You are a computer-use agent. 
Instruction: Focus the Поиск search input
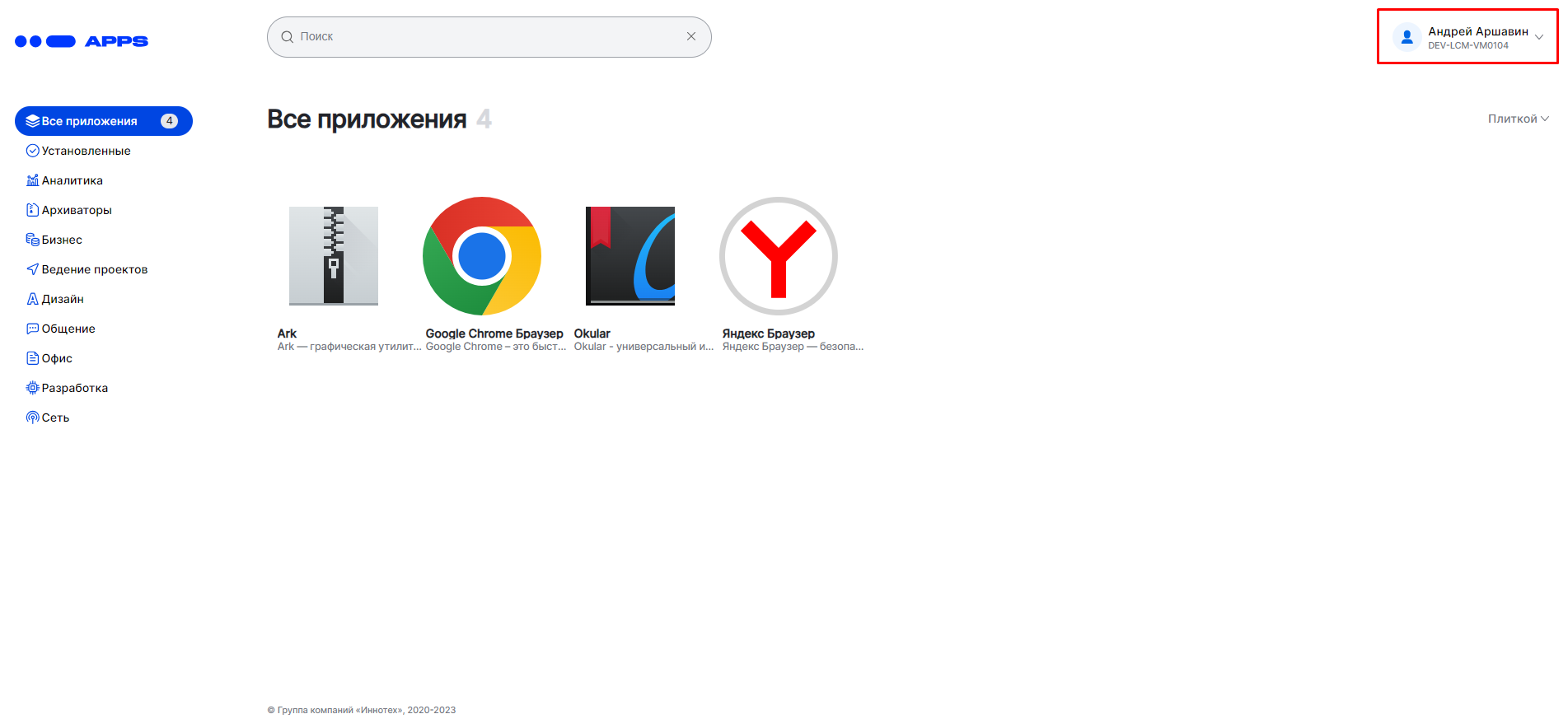click(x=486, y=37)
